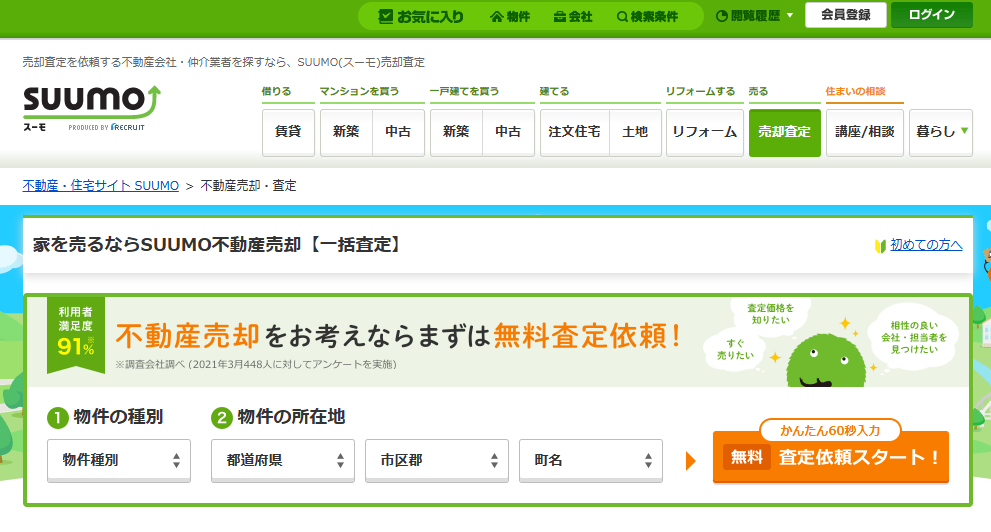Select the 賃貸 rental tab
Screen dimensions: 991x532
[288, 132]
